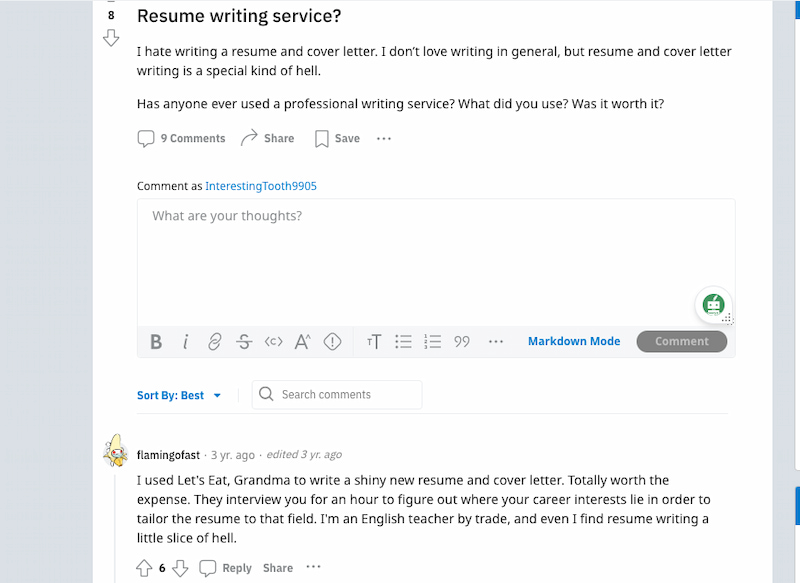Add a quote block in comment

(x=462, y=341)
